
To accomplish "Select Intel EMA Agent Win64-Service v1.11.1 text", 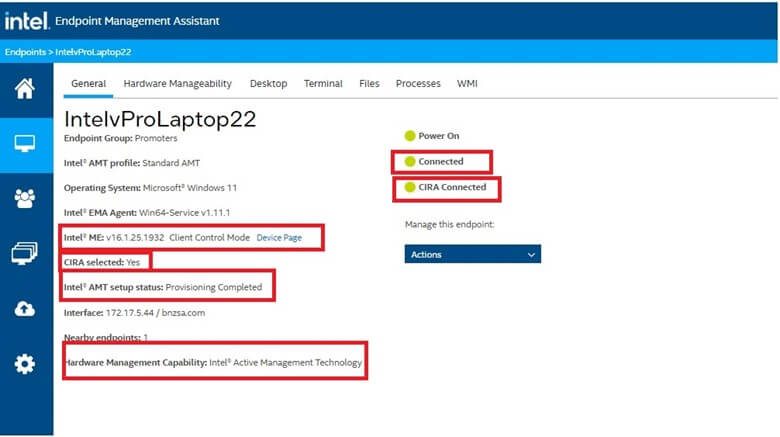I will (x=147, y=213).
